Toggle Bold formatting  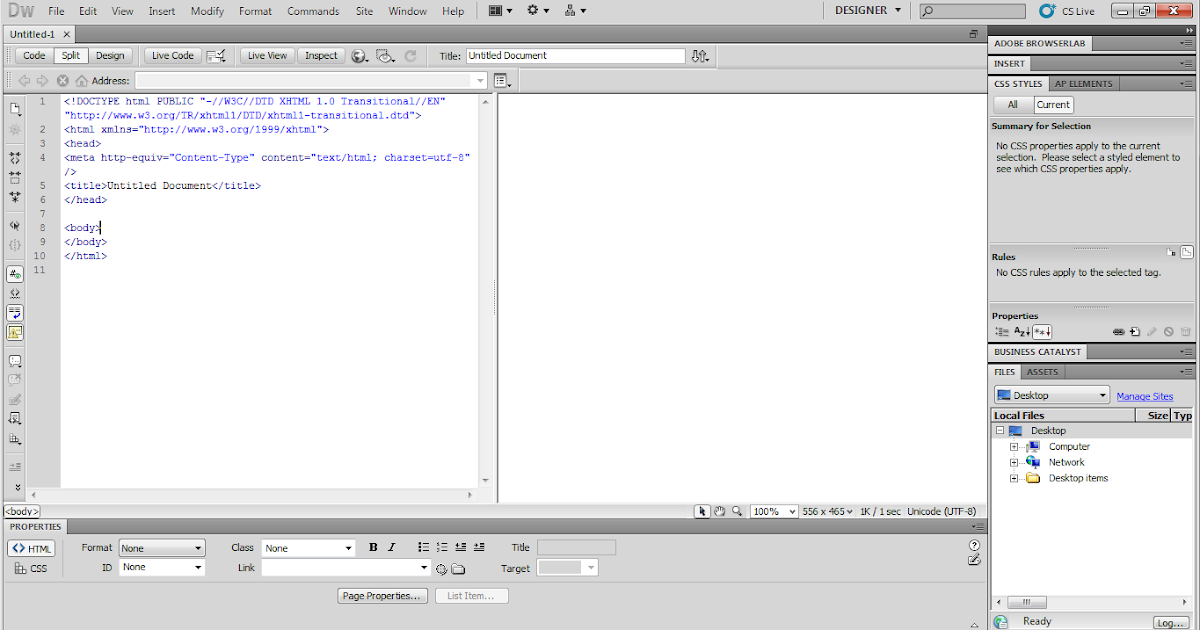pos(373,548)
